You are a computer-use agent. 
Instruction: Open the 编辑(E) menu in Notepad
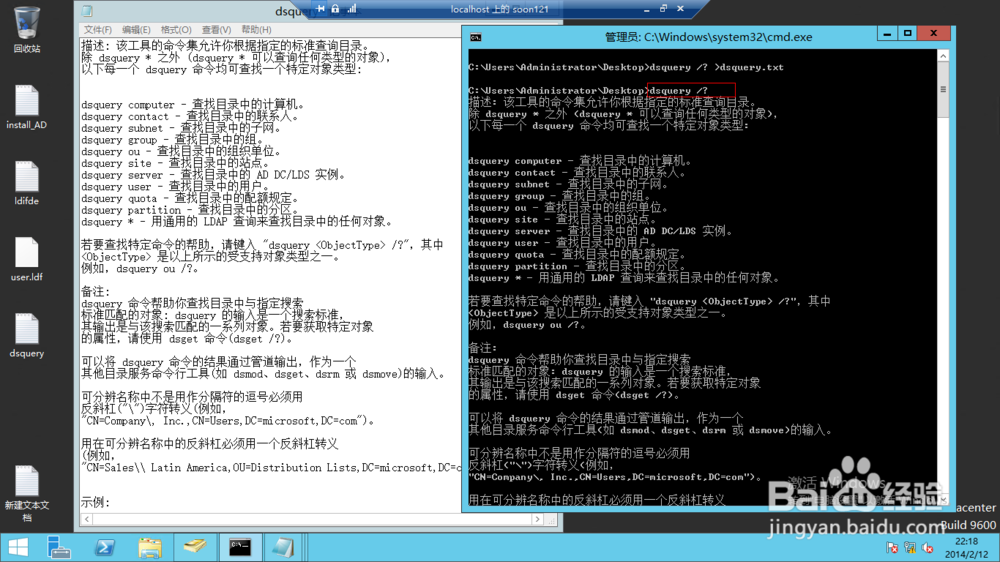coord(136,30)
